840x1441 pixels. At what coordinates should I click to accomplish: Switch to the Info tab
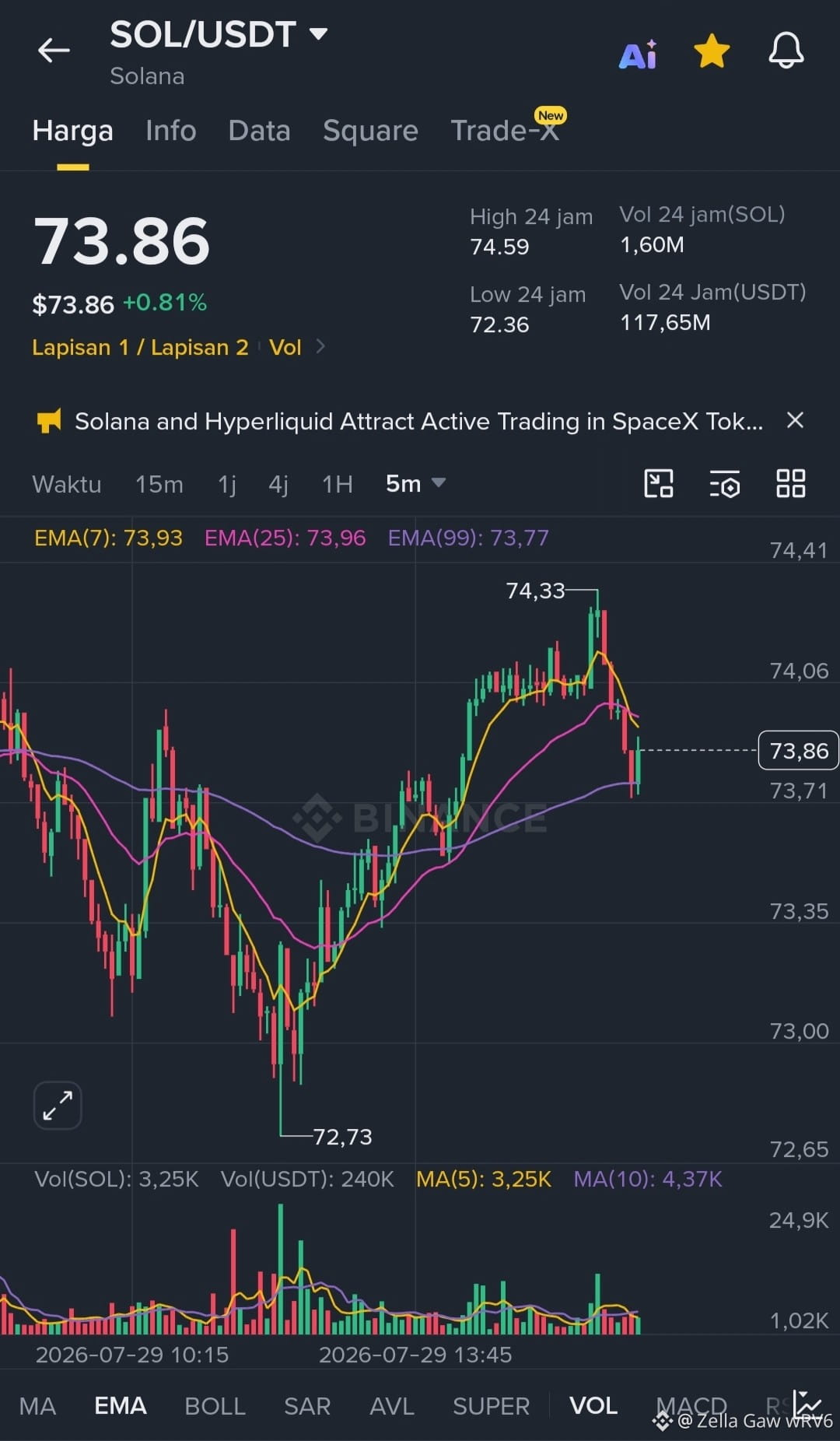[x=171, y=131]
